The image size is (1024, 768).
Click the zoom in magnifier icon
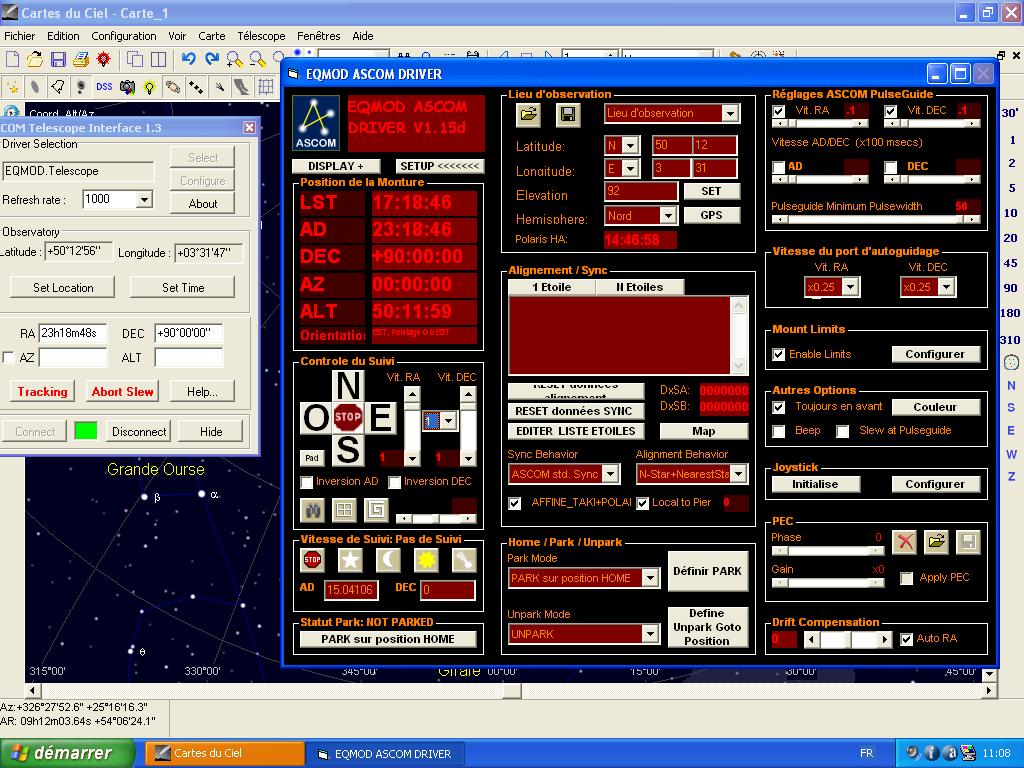(x=234, y=60)
